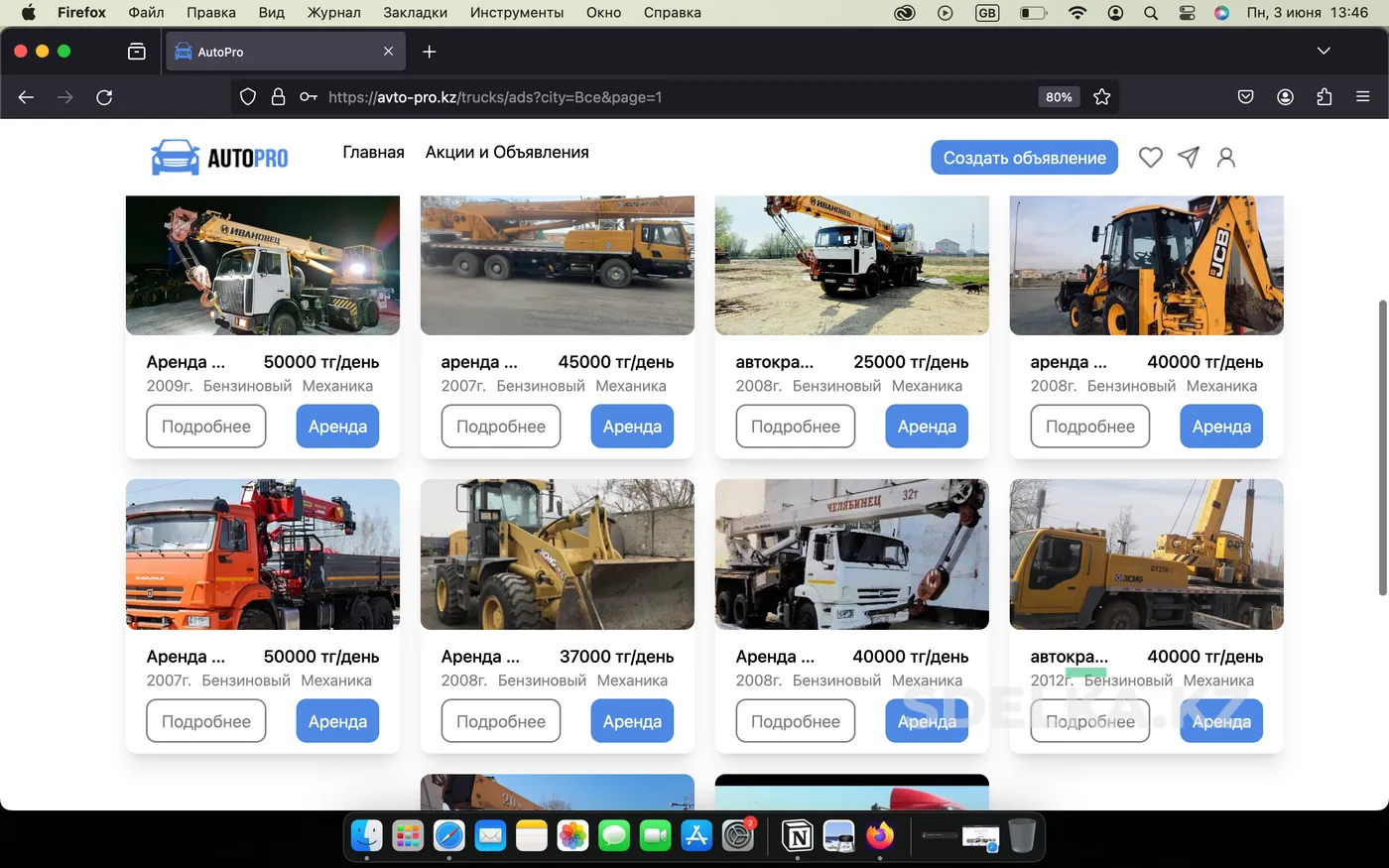1389x868 pixels.
Task: Open the orange Kamaz truck photo
Action: [263, 555]
